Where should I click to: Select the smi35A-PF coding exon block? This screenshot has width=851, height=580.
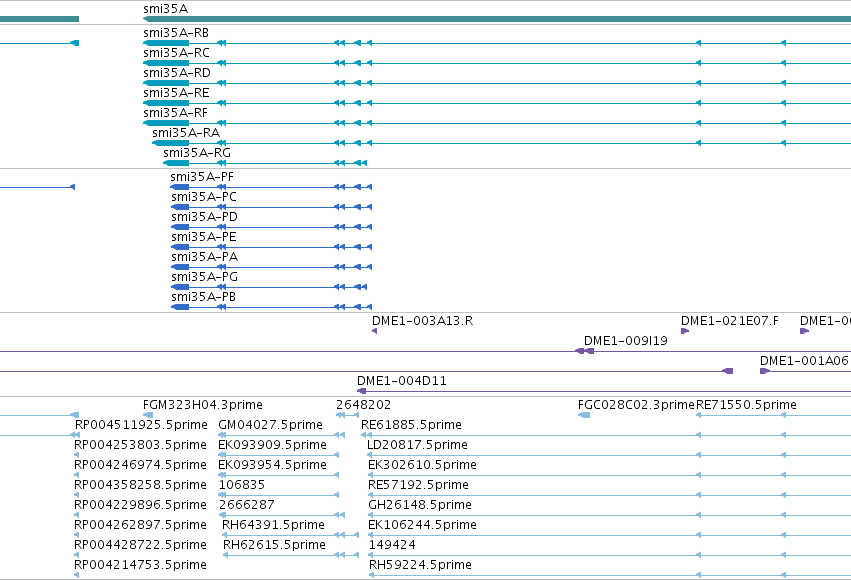pyautogui.click(x=180, y=187)
